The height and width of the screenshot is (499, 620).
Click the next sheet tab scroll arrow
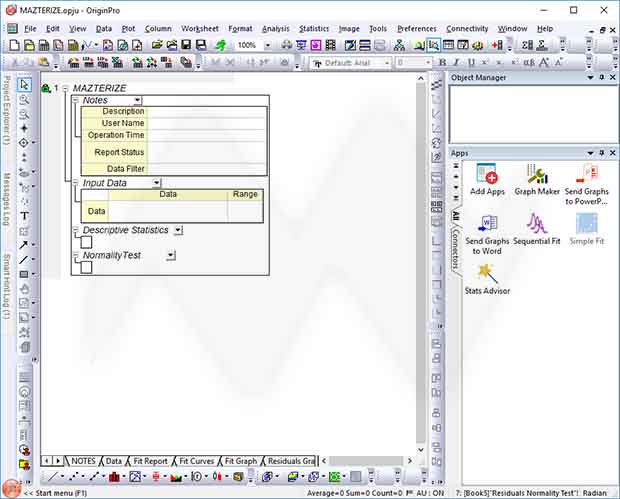pos(58,461)
